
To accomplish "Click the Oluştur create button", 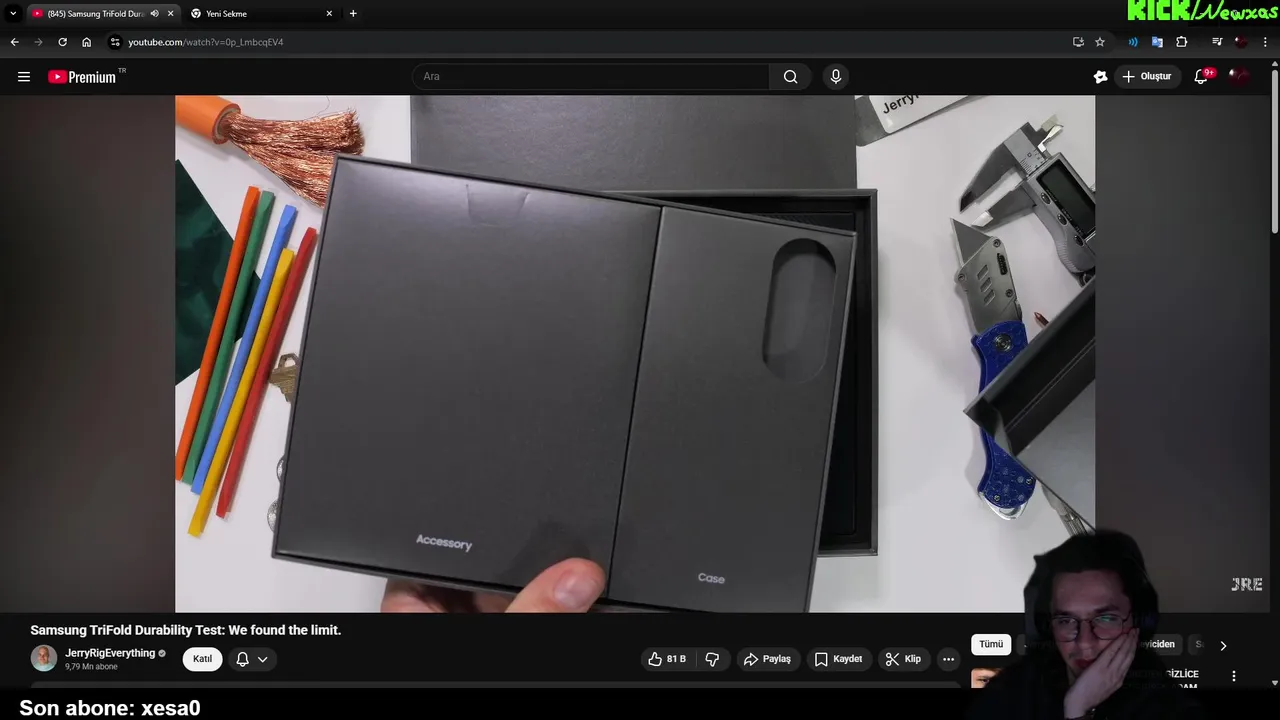I will coord(1147,77).
